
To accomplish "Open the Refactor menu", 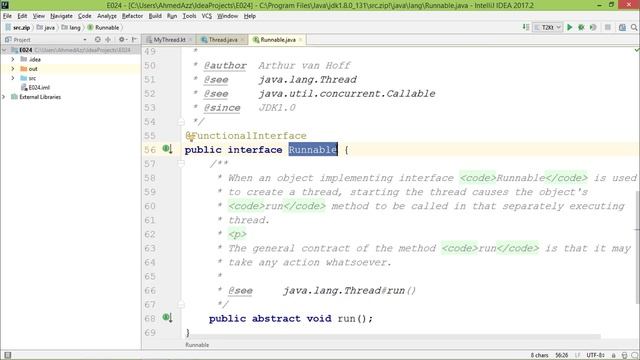I will 132,16.
